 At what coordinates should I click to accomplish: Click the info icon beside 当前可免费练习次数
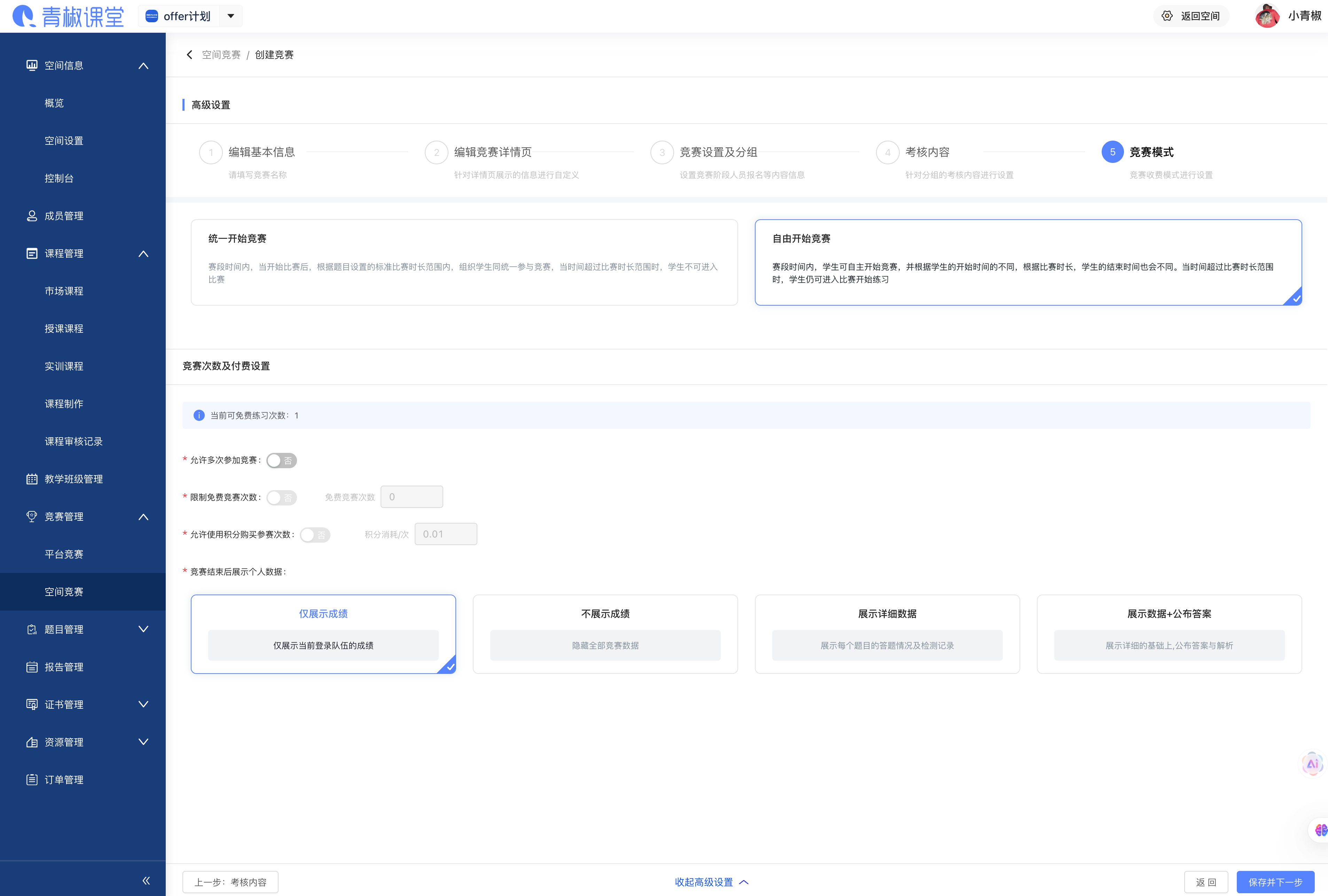coord(199,415)
